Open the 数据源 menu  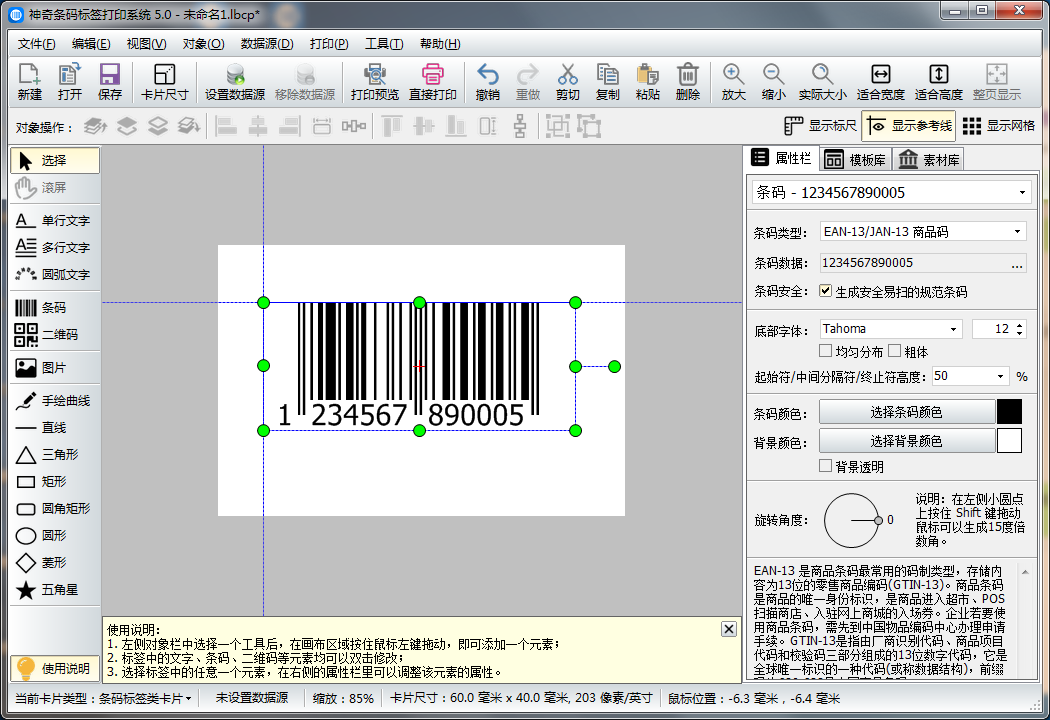[x=267, y=44]
